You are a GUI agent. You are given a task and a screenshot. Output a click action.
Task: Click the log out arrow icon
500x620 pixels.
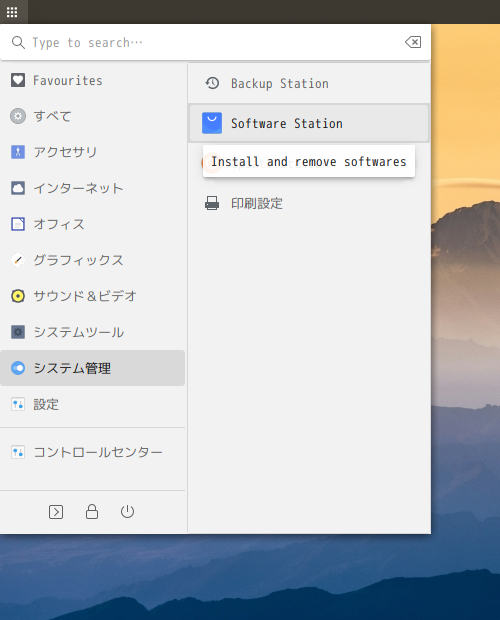pyautogui.click(x=56, y=512)
